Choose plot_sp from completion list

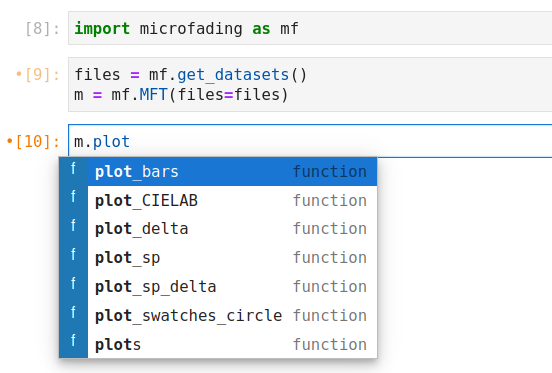coord(218,258)
